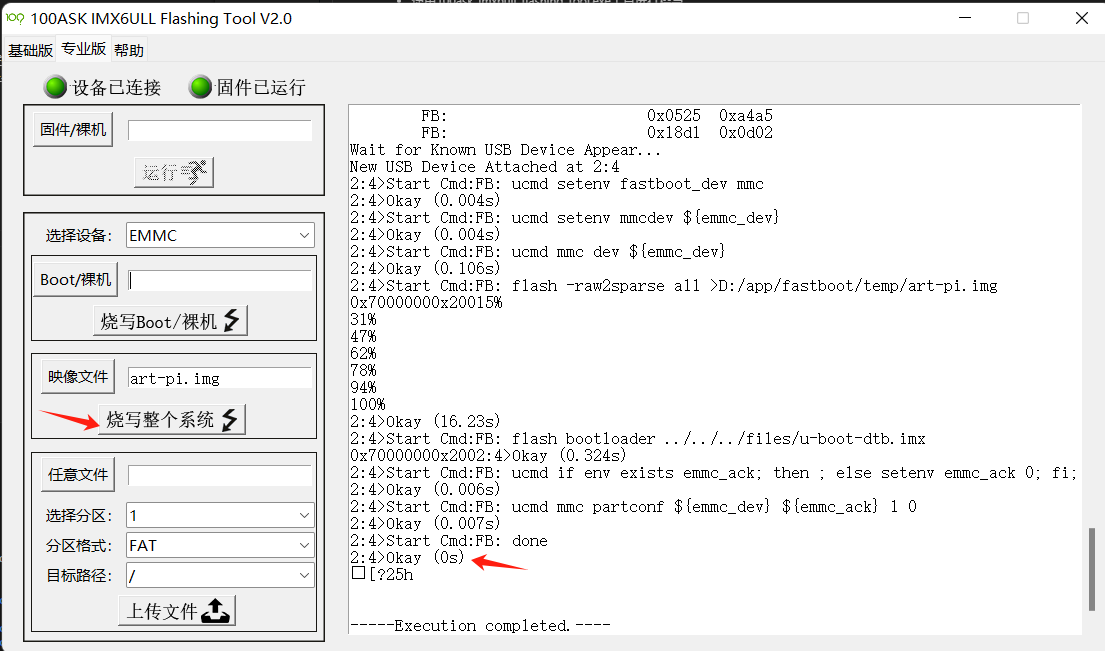Viewport: 1105px width, 651px height.
Task: Click the art-pi.img image file field
Action: coord(219,379)
